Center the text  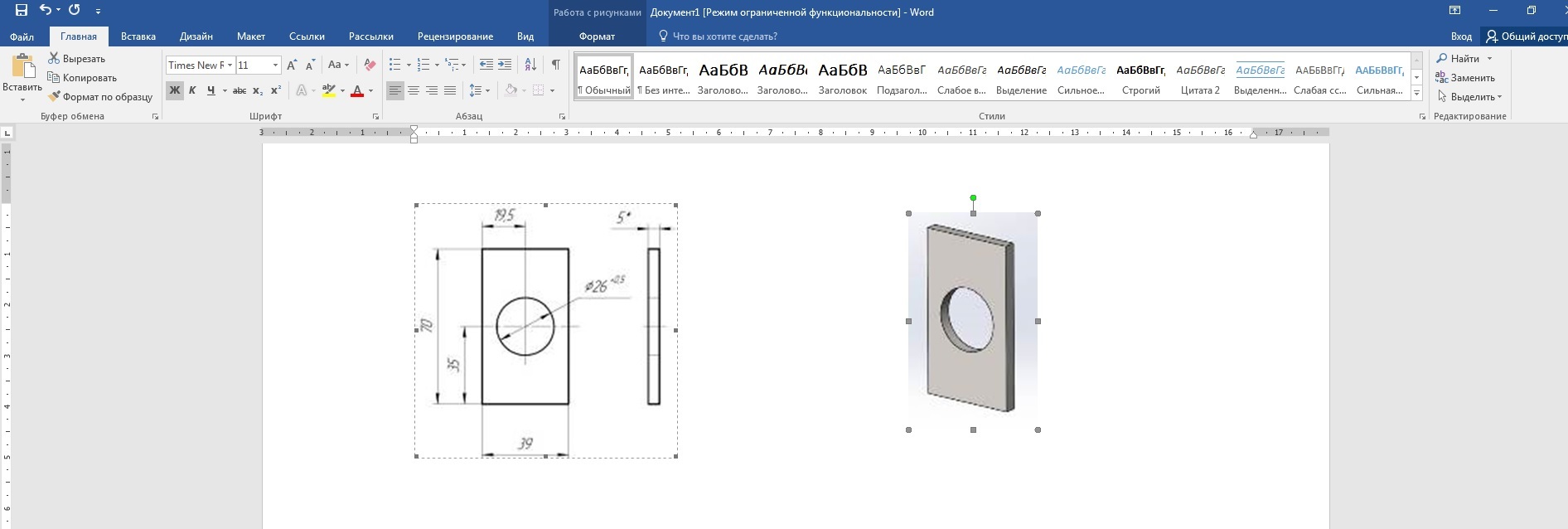(414, 90)
